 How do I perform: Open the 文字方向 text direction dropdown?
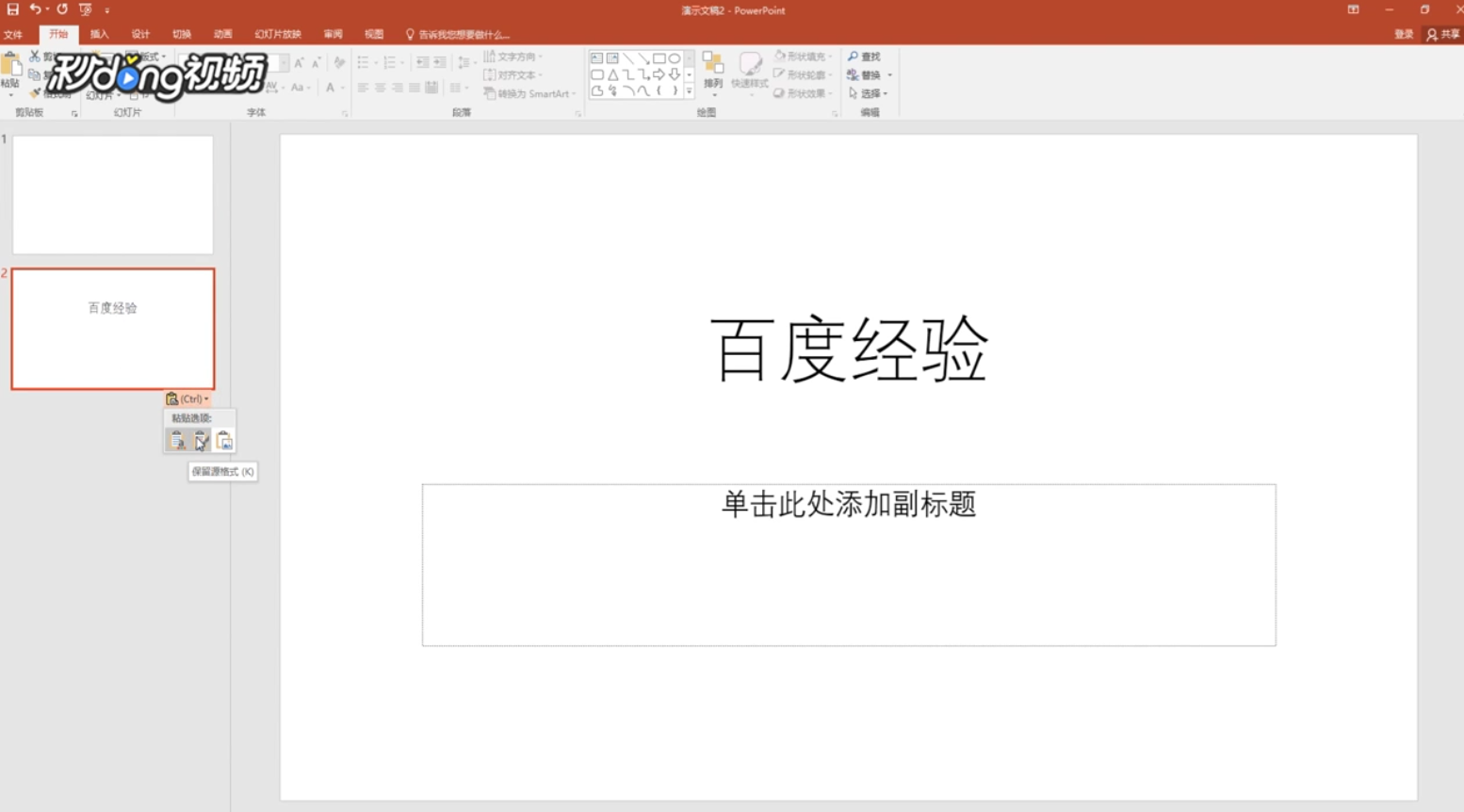[513, 57]
